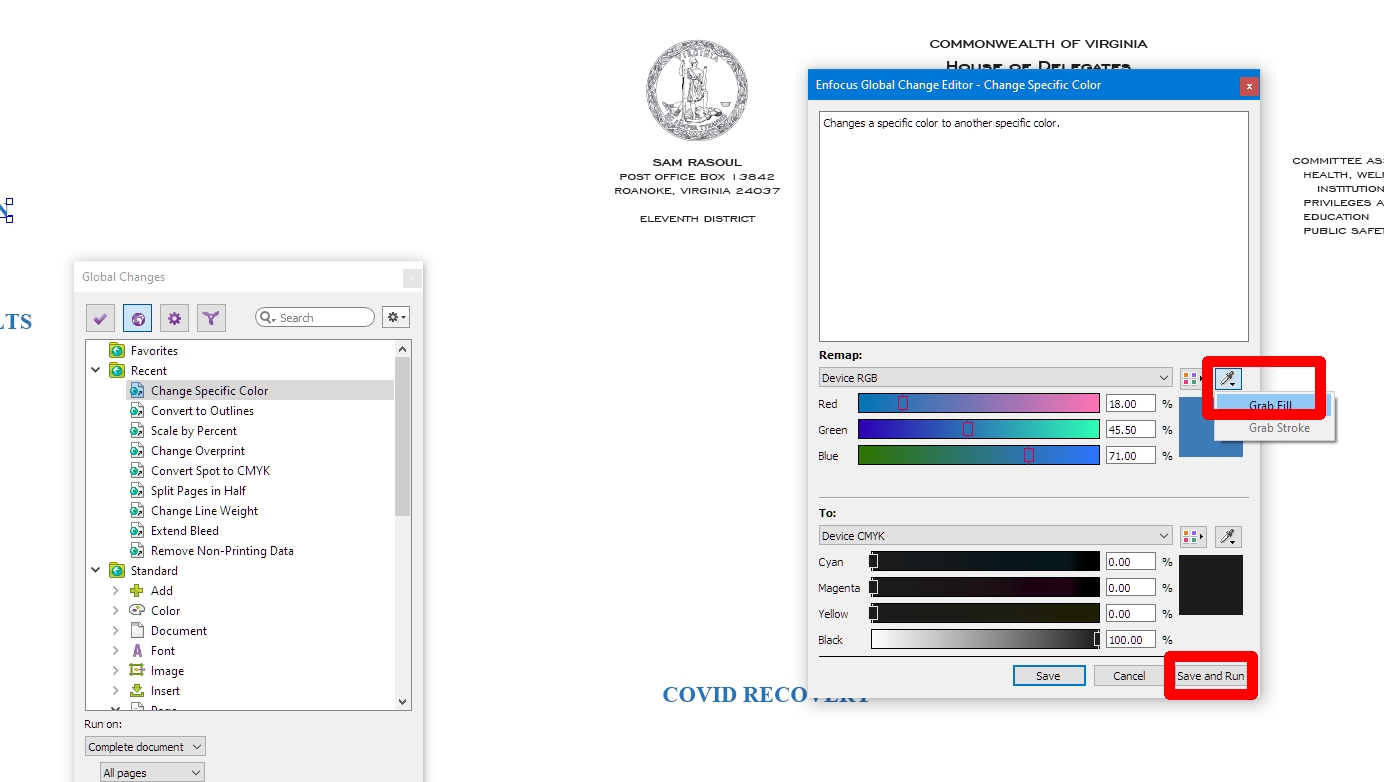Choose Grab Stroke from the eyedropper menu

coord(1278,428)
